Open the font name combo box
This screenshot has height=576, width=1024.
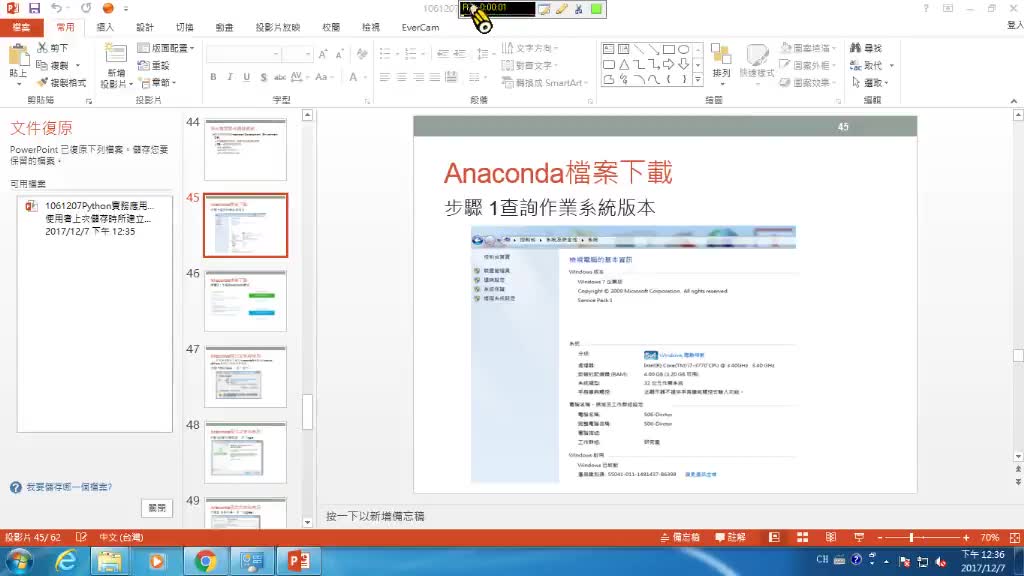click(x=244, y=54)
